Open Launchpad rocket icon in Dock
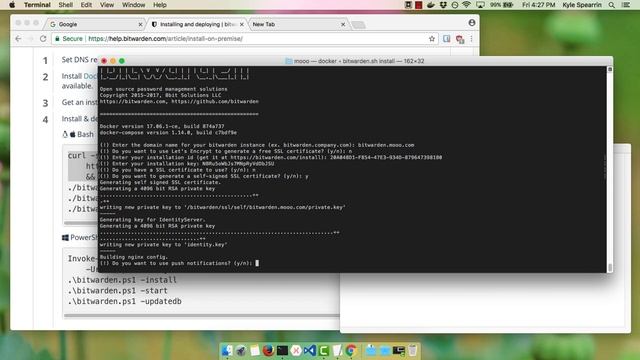Viewport: 640px width, 360px height. 241,350
